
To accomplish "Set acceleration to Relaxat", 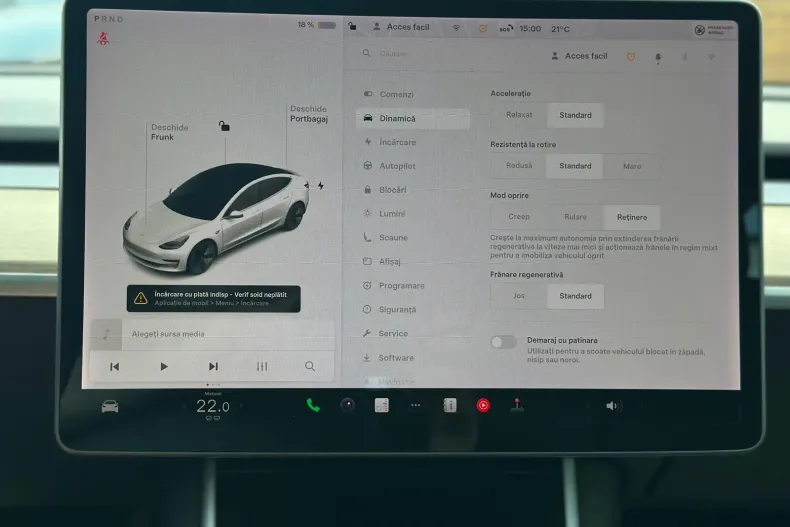I will 518,115.
